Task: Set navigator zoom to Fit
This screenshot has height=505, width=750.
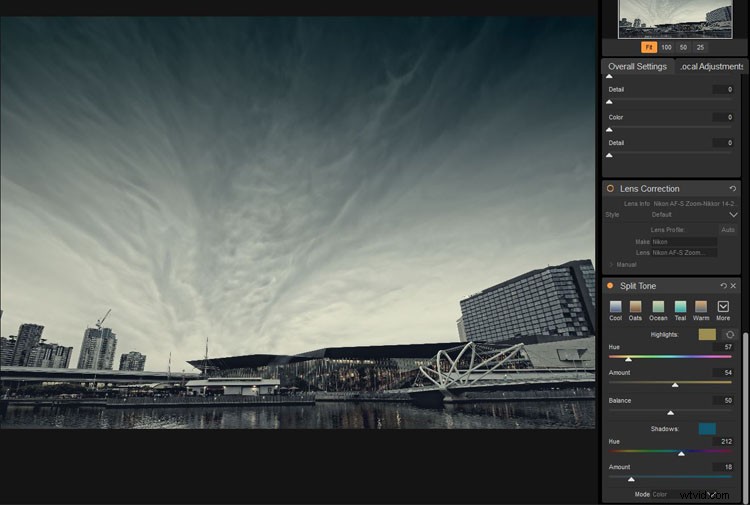Action: [x=649, y=47]
